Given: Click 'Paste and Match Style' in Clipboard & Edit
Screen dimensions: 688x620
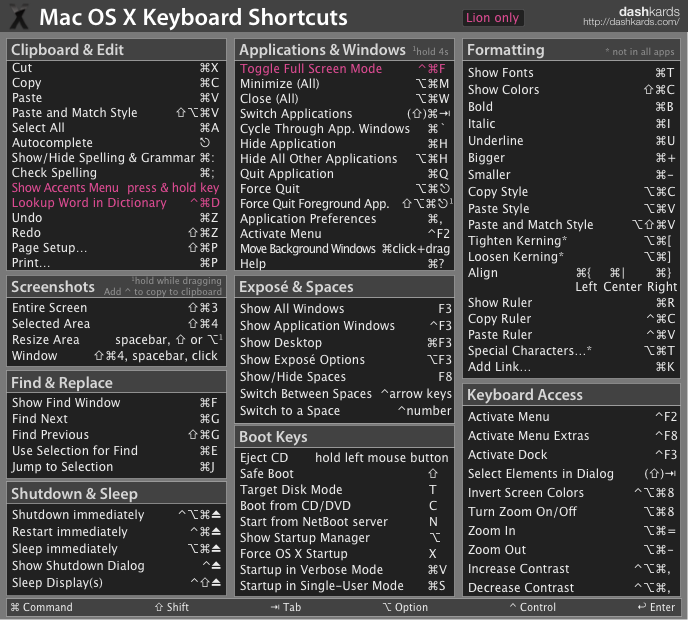Looking at the screenshot, I should coord(116,113).
